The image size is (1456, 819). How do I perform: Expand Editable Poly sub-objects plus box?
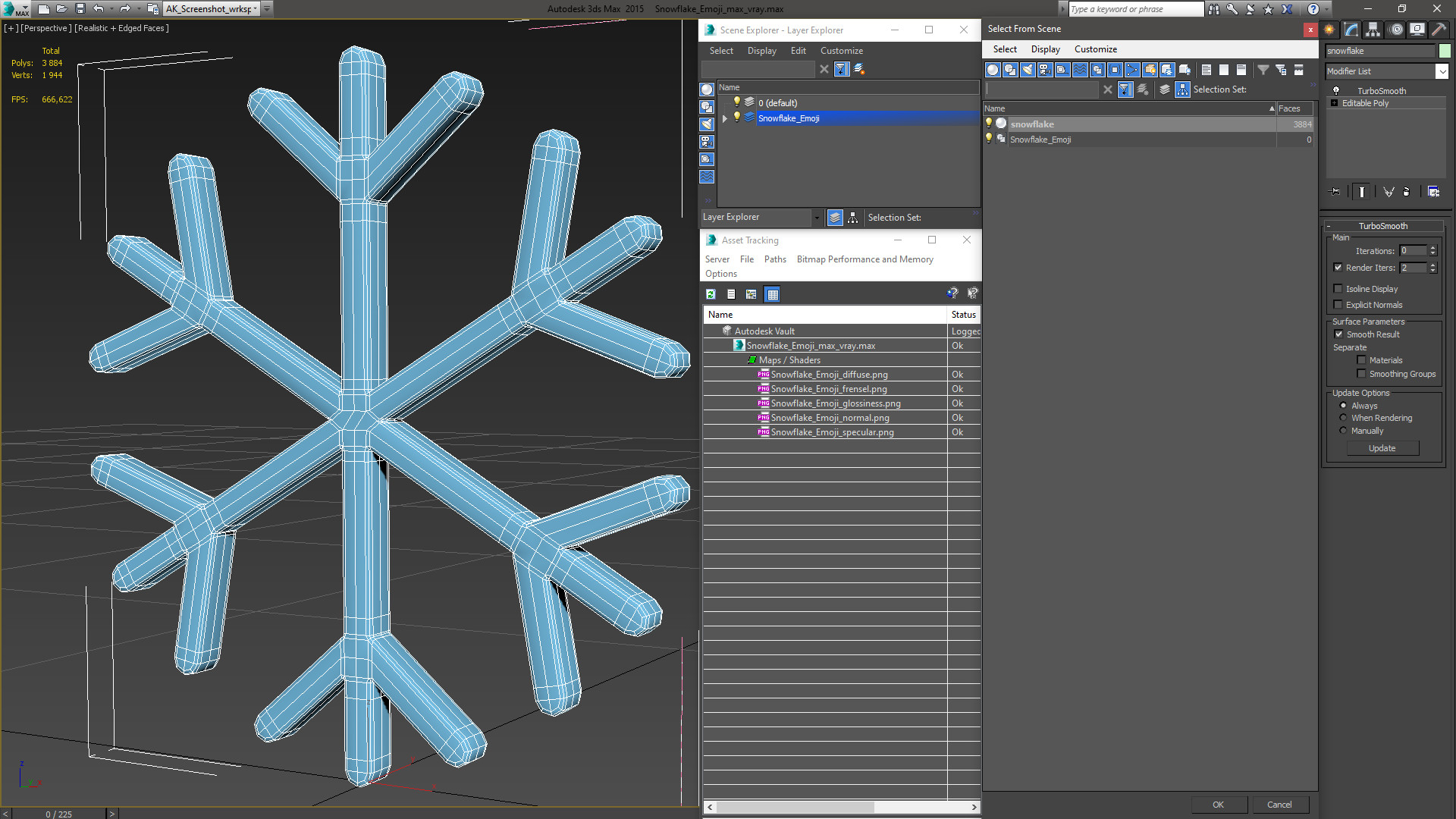[x=1334, y=103]
